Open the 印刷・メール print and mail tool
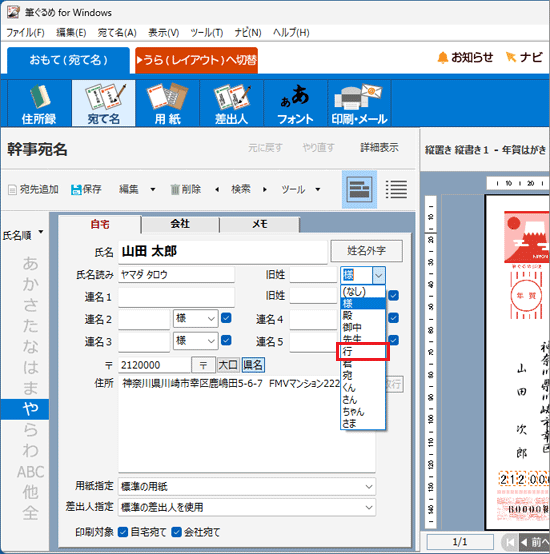This screenshot has height=554, width=550. point(359,103)
